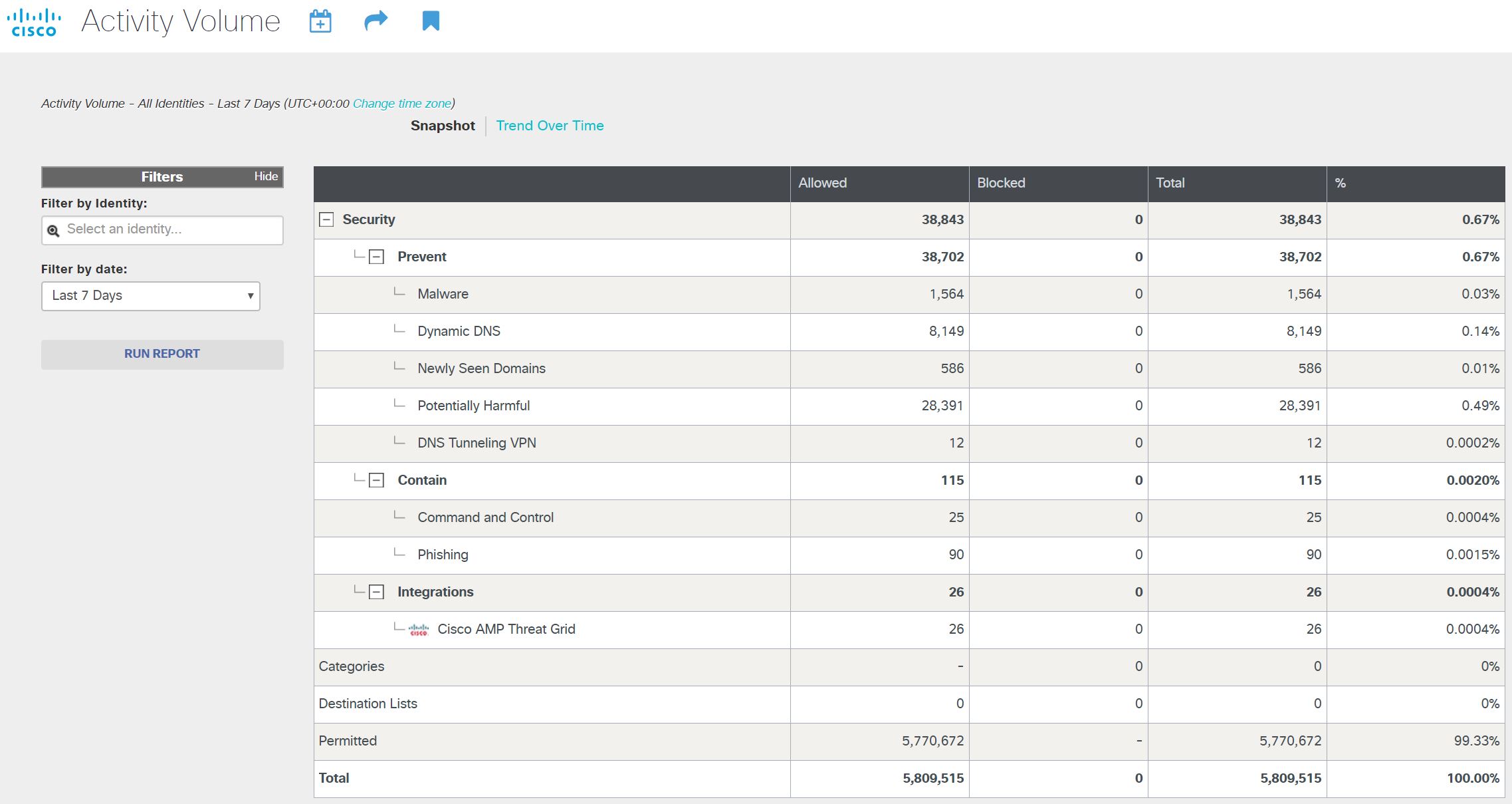Viewport: 1512px width, 804px height.
Task: Click the share arrow icon
Action: pos(376,21)
